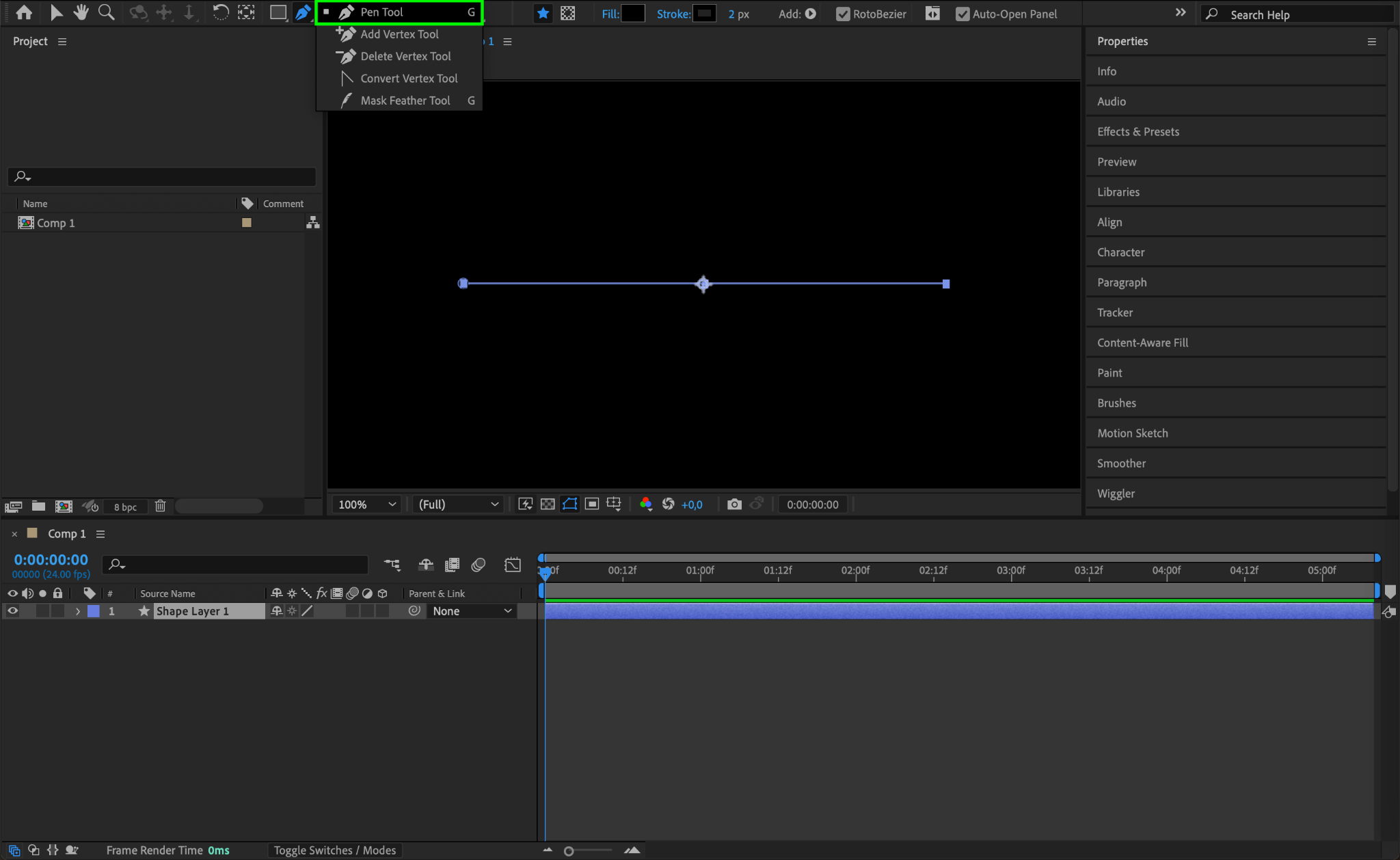Select the Hand tool
Screen dimensions: 1400x860
pyautogui.click(x=81, y=12)
